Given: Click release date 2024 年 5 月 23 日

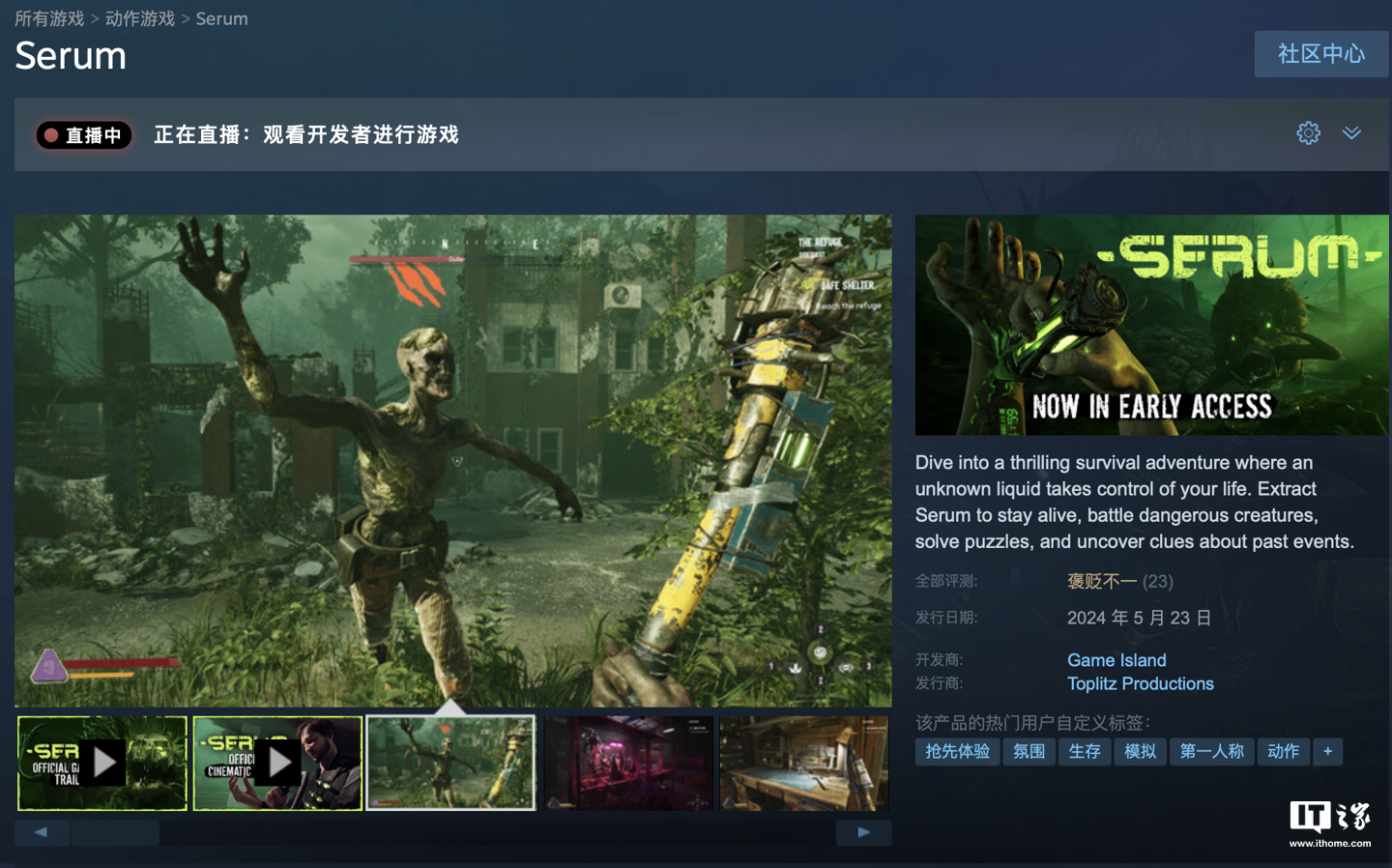Looking at the screenshot, I should click(x=1140, y=618).
